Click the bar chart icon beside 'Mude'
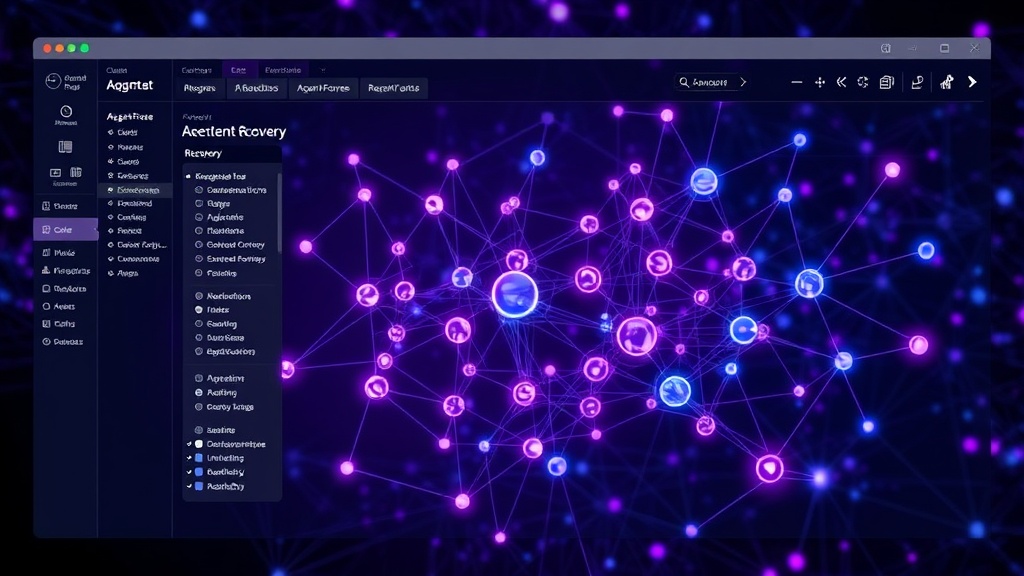This screenshot has height=576, width=1024. click(x=46, y=253)
